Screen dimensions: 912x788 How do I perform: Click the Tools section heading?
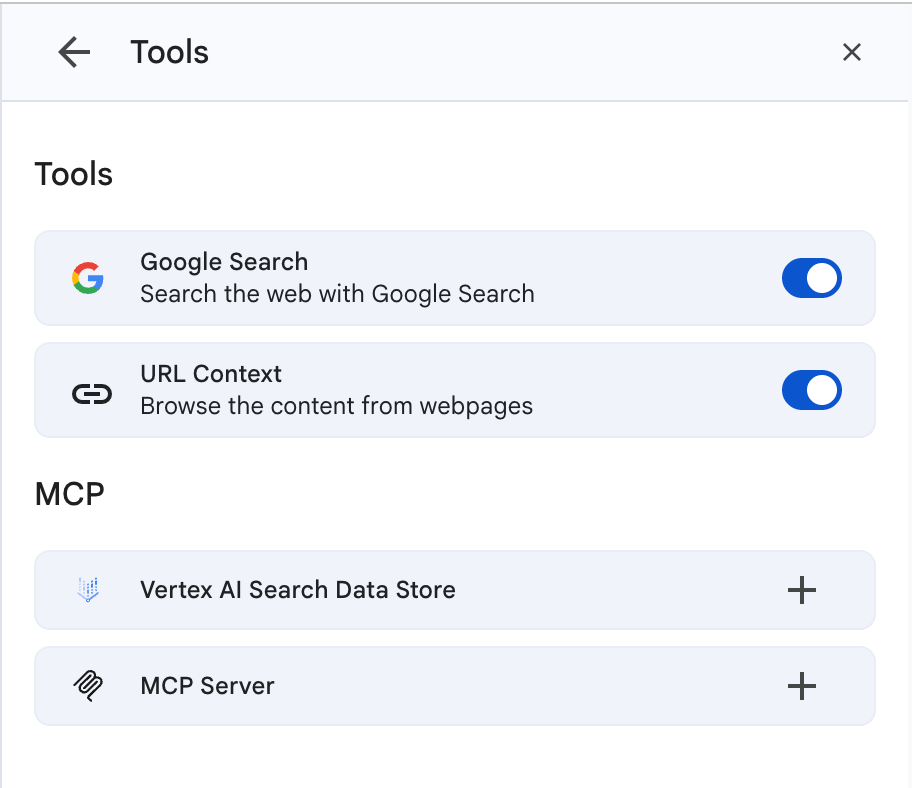(74, 174)
